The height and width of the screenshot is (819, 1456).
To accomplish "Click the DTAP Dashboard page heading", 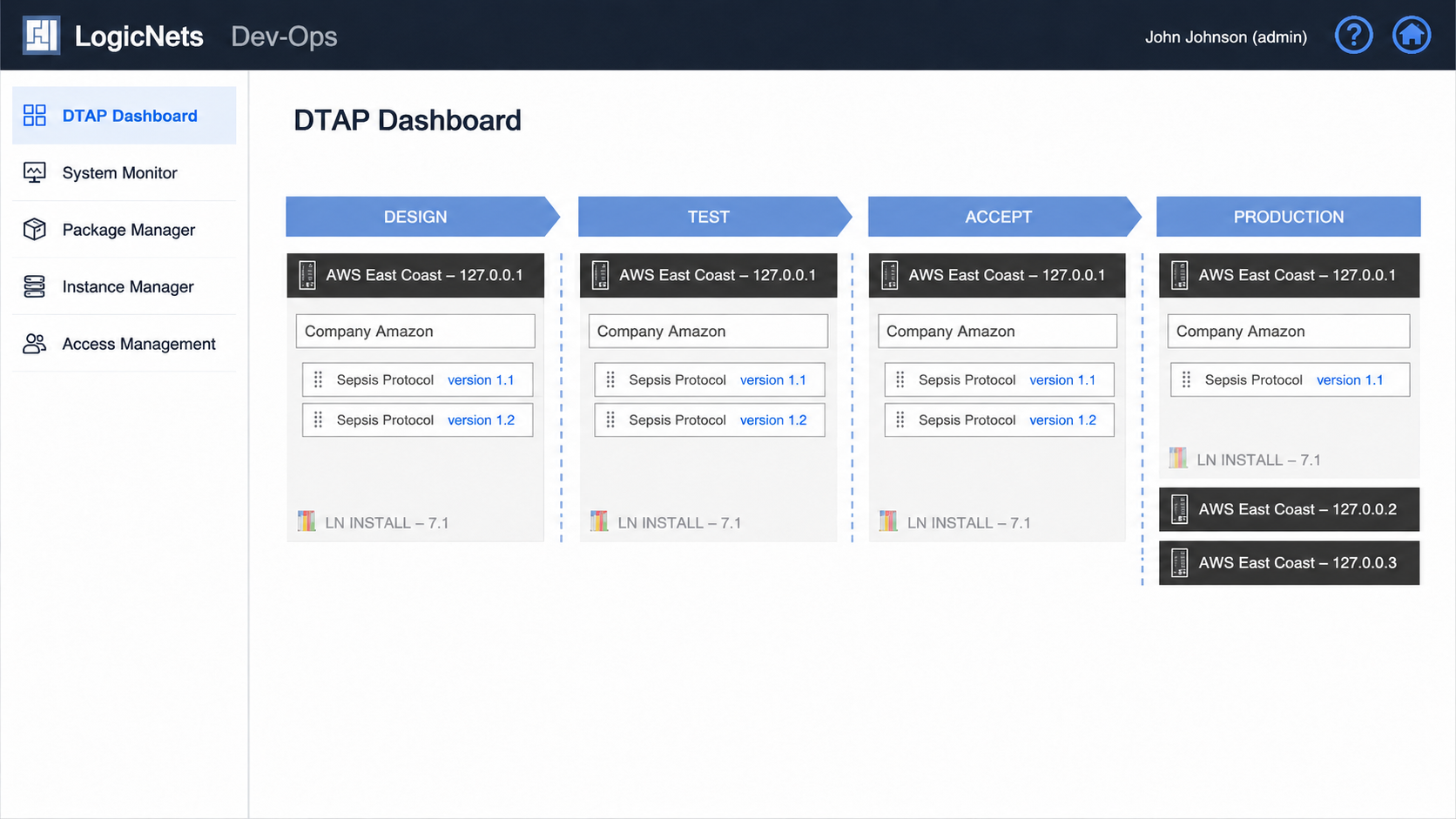I will click(408, 120).
